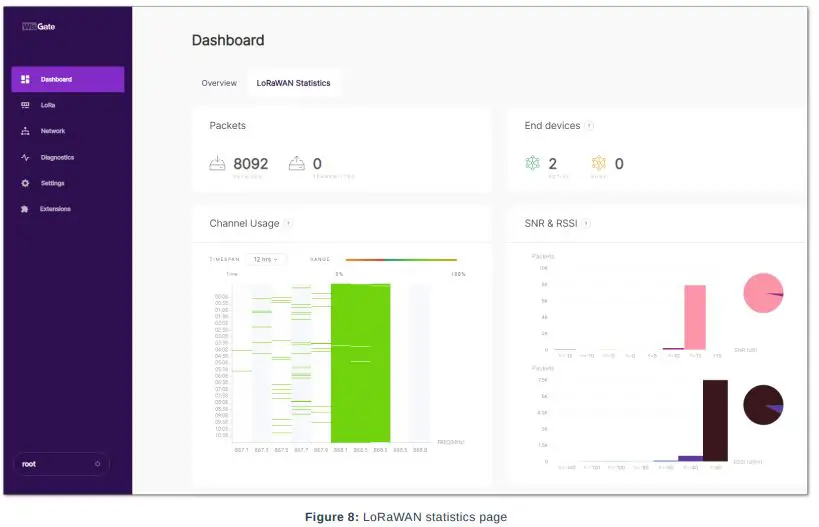Click the tall dark RSSI bar

[715, 420]
